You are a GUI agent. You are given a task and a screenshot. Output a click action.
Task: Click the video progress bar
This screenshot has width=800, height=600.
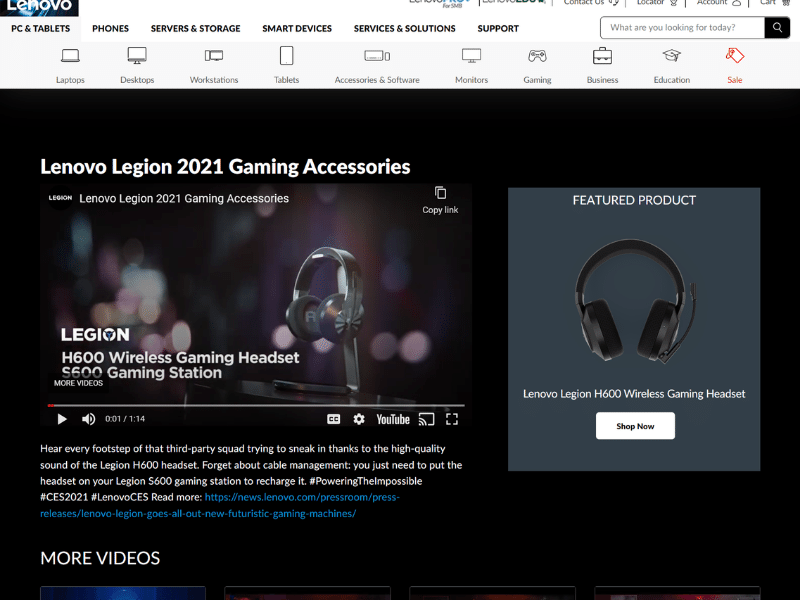pyautogui.click(x=256, y=406)
